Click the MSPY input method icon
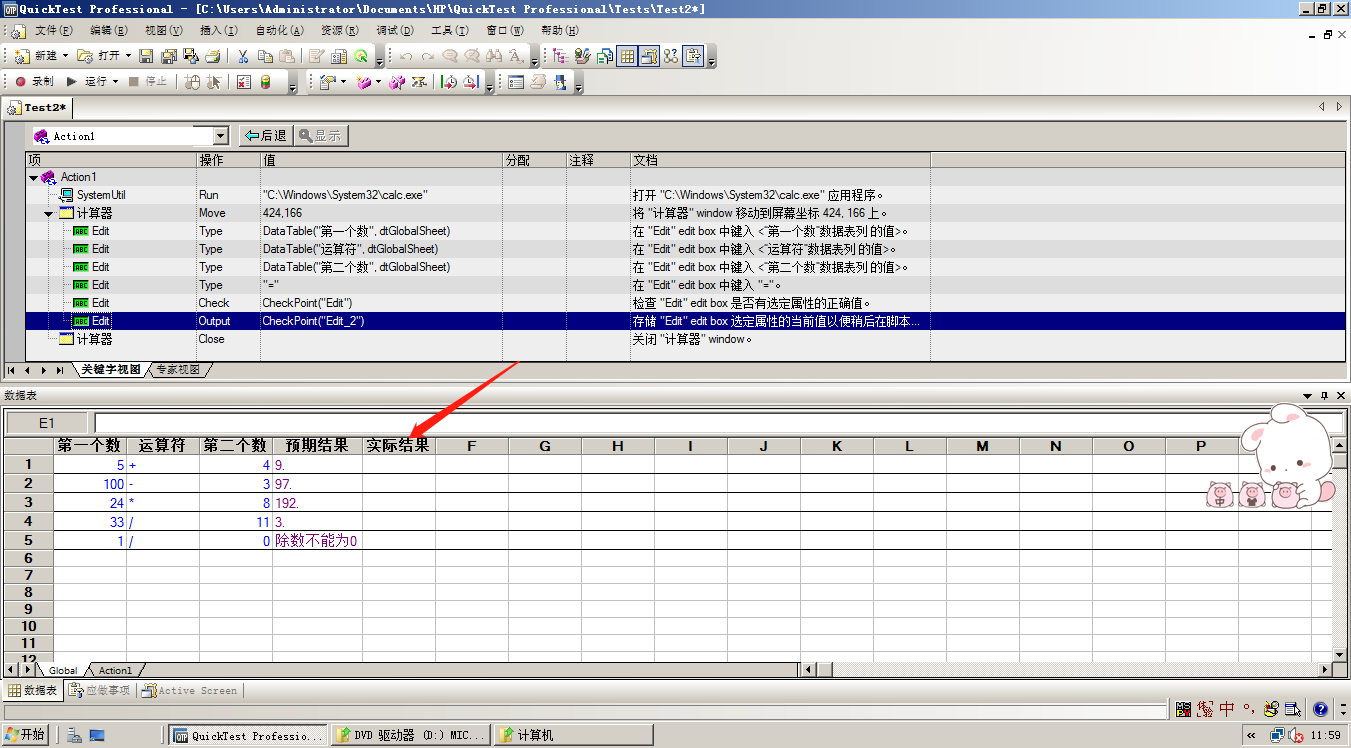The width and height of the screenshot is (1351, 748). [1184, 709]
